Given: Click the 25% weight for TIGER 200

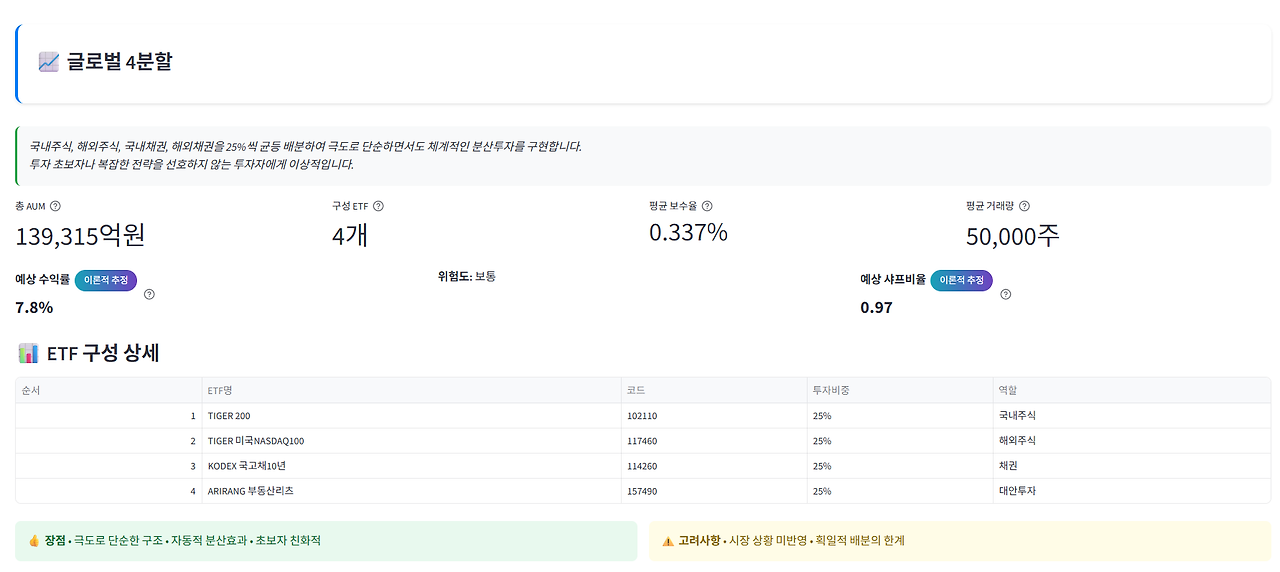Looking at the screenshot, I should (900, 415).
